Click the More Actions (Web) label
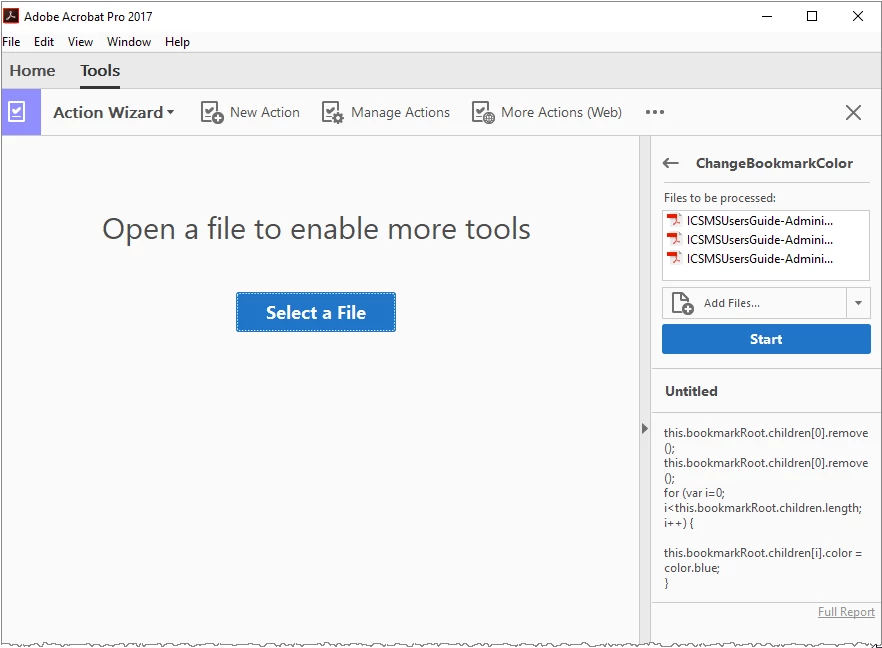The width and height of the screenshot is (882, 648). pos(561,112)
